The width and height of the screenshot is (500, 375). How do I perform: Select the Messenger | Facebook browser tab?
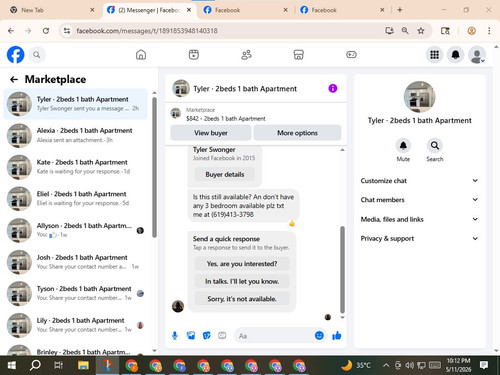[149, 10]
